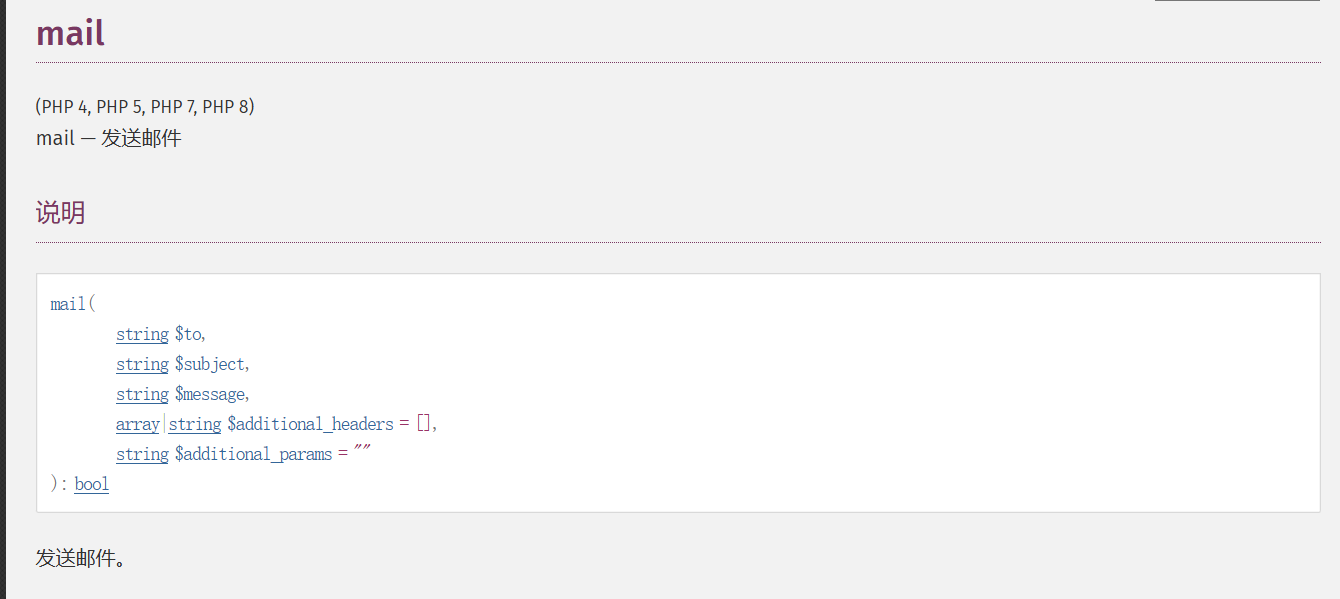Image resolution: width=1340 pixels, height=599 pixels.
Task: Open the string type link before $message
Action: 142,394
